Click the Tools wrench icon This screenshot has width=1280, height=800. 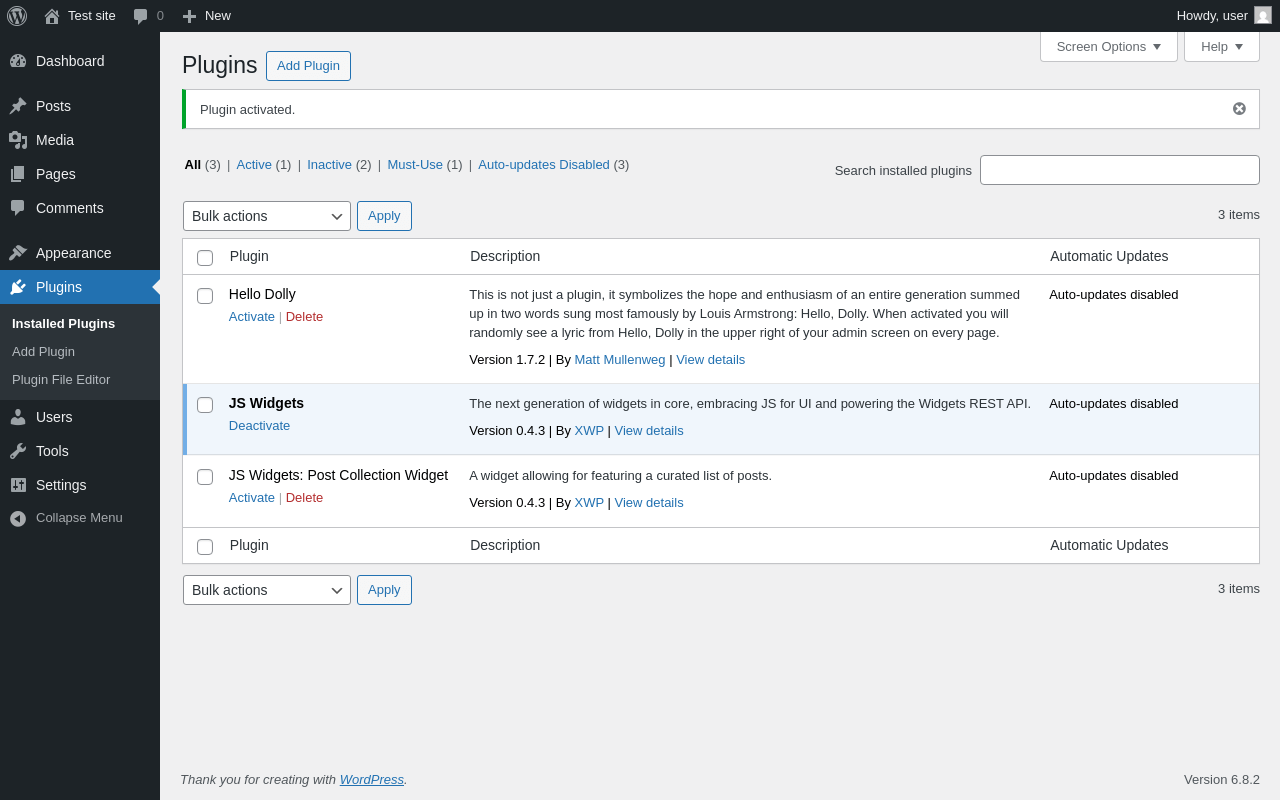tap(18, 451)
